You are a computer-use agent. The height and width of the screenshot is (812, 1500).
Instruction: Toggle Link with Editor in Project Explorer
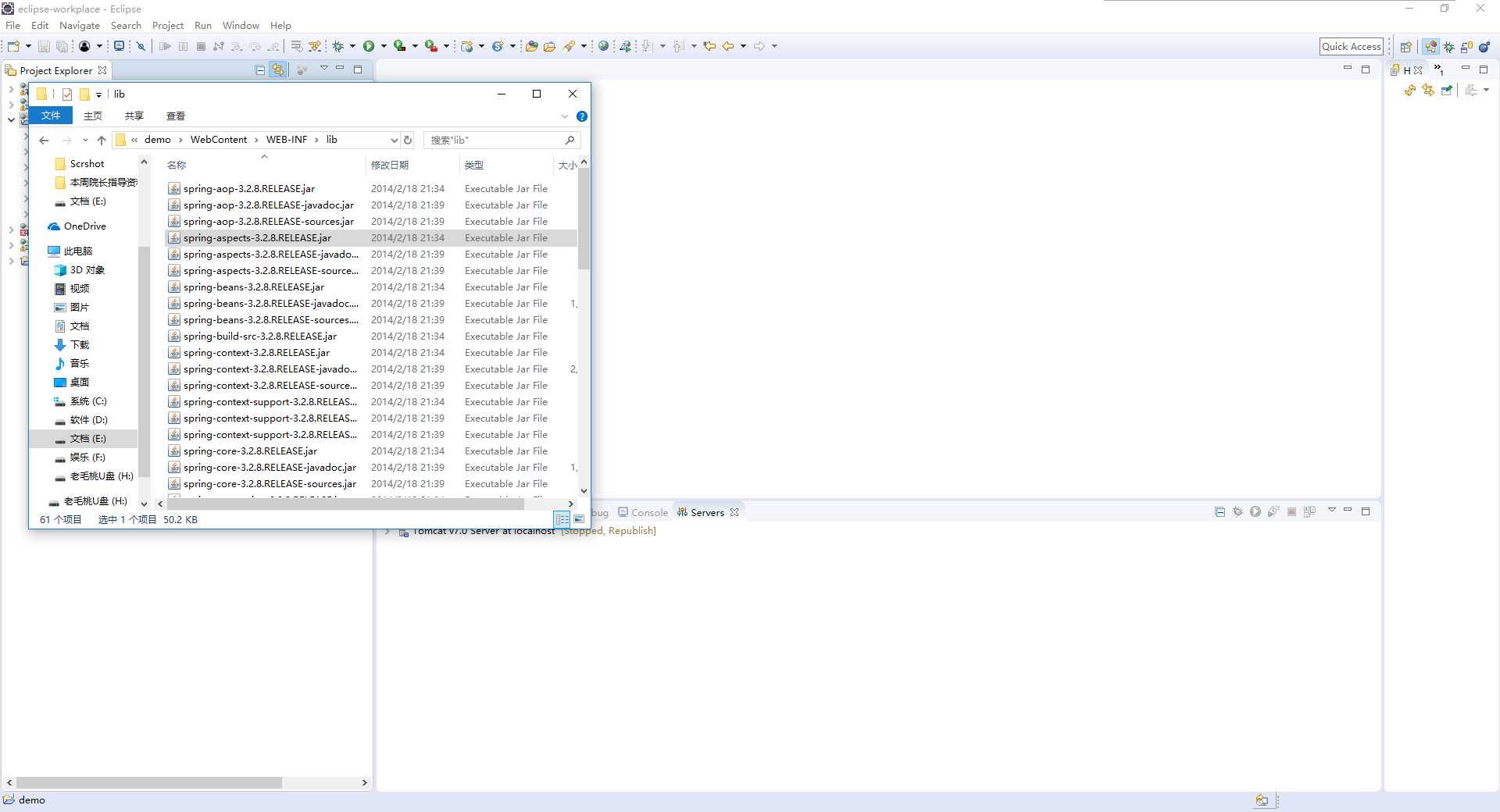[278, 69]
